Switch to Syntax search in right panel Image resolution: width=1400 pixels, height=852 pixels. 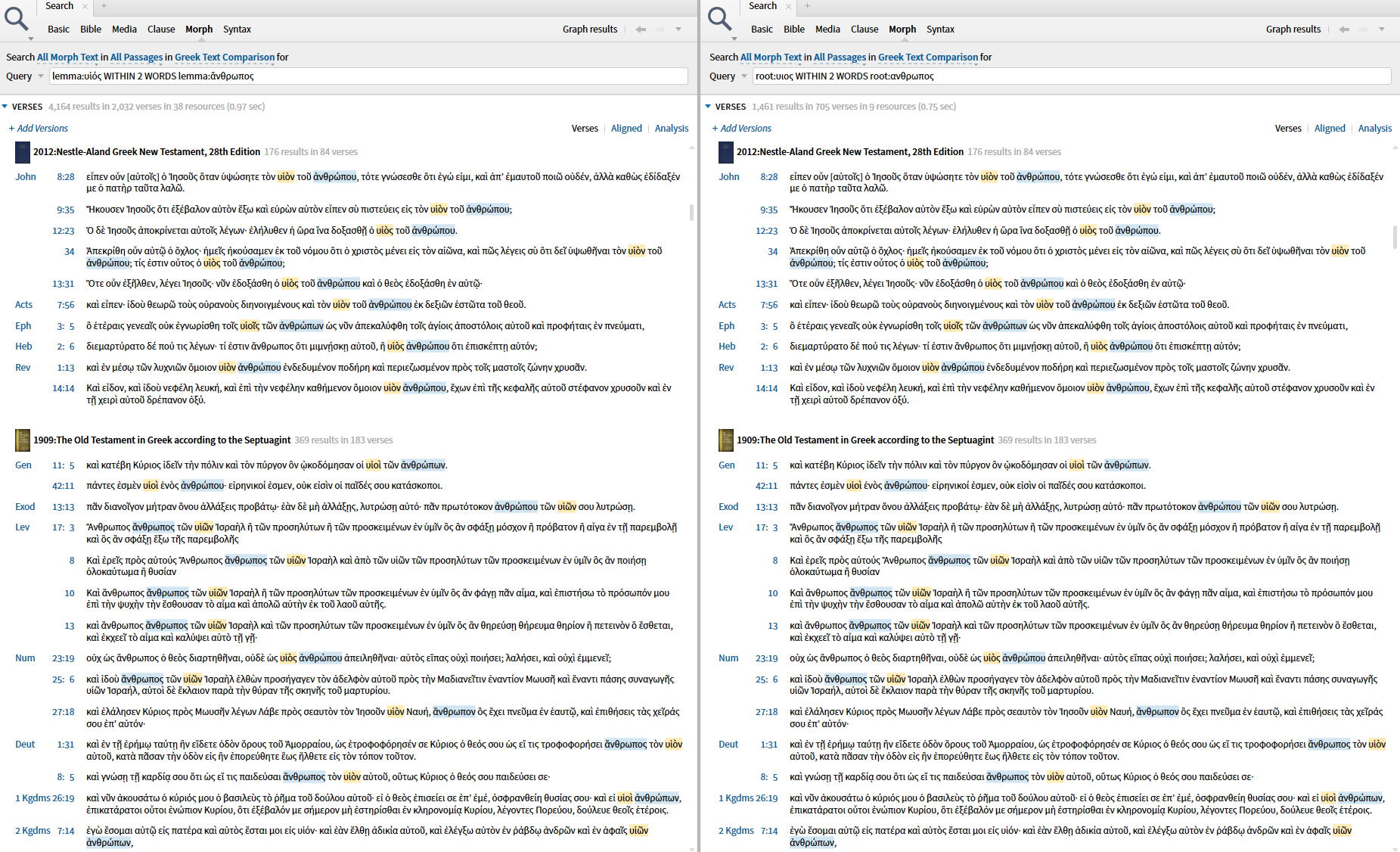tap(940, 30)
